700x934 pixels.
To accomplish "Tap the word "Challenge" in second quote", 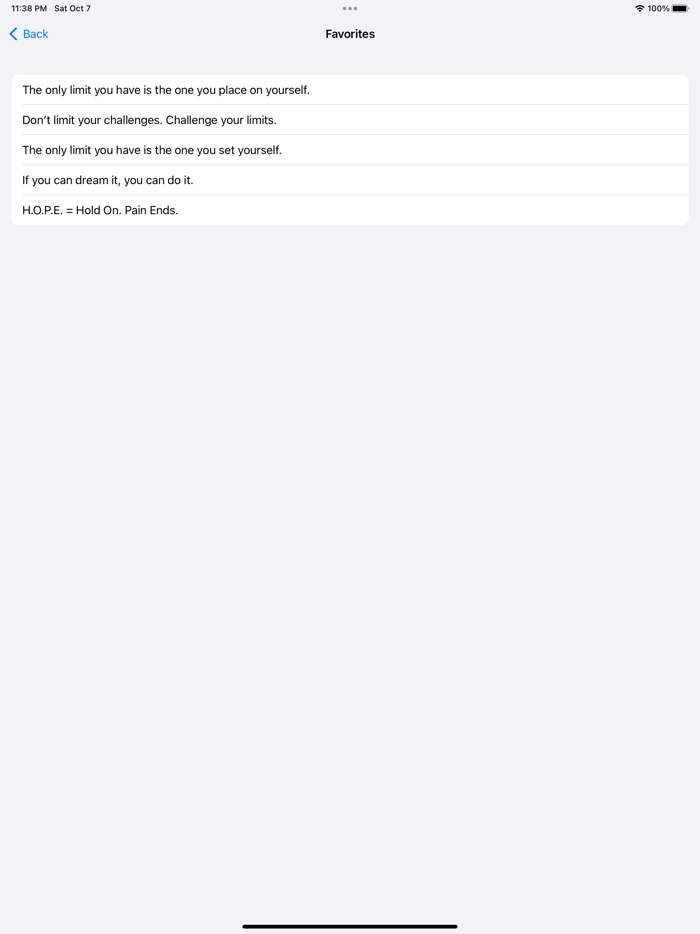I will tap(191, 120).
